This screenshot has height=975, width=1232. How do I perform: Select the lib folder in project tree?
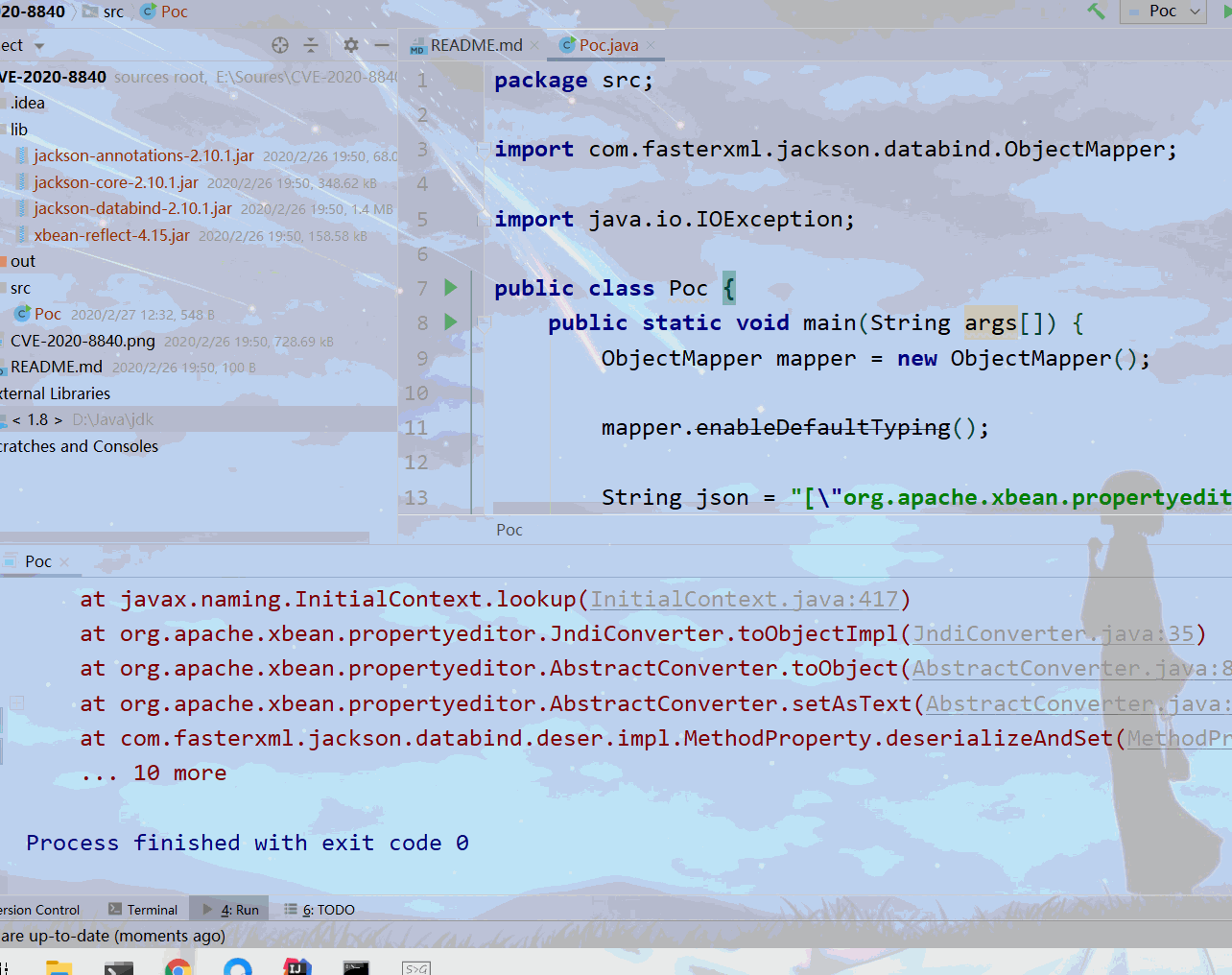[x=19, y=130]
